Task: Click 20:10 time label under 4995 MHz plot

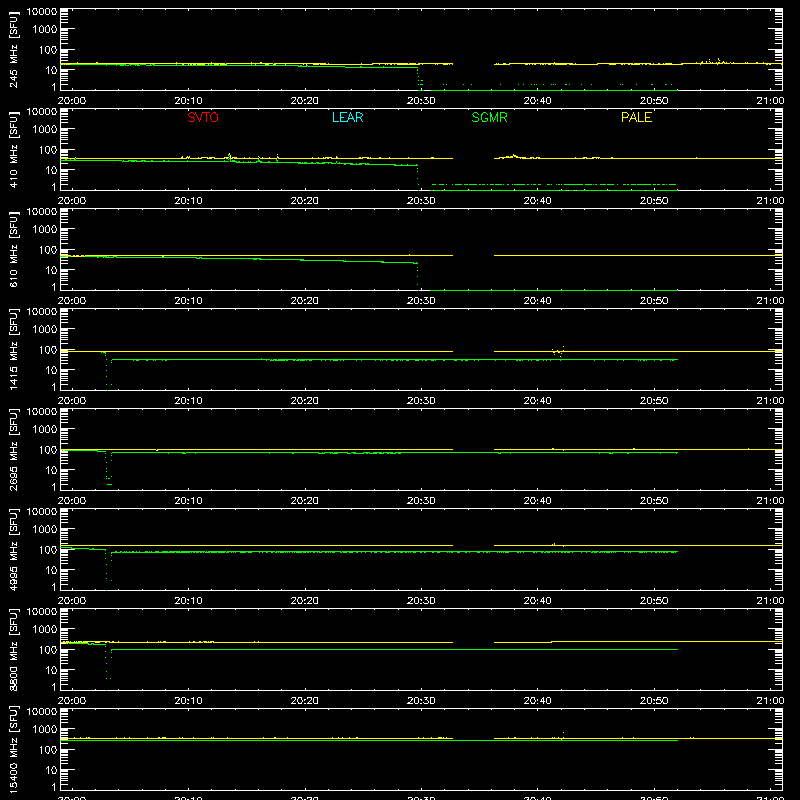Action: click(x=188, y=601)
